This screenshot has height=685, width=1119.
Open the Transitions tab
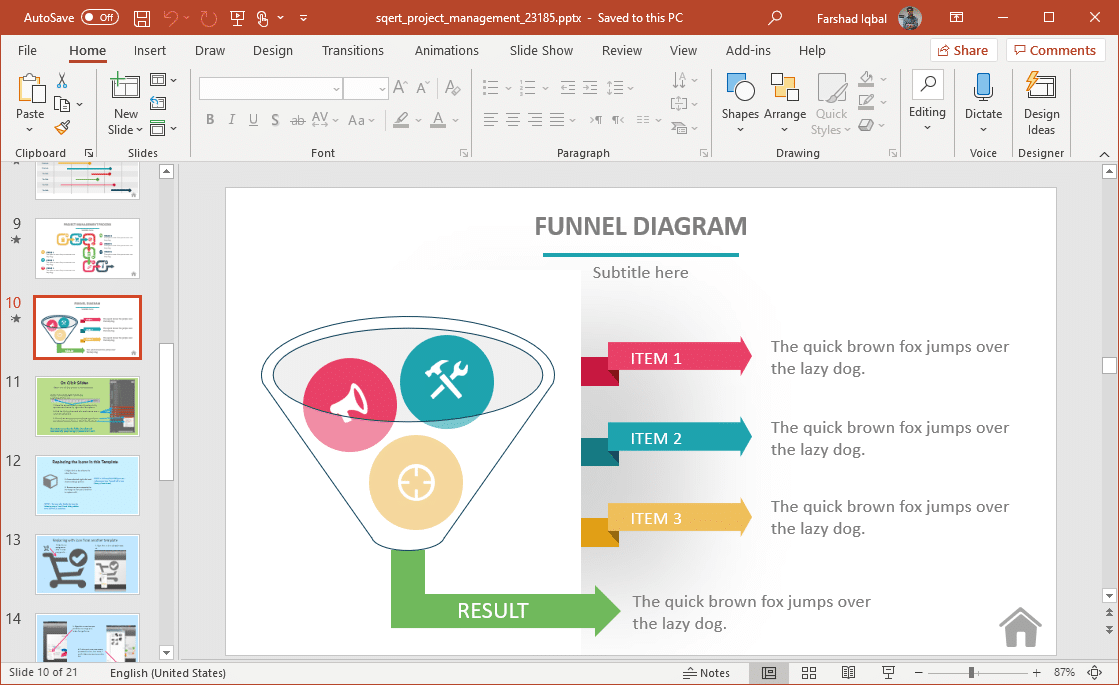(353, 50)
